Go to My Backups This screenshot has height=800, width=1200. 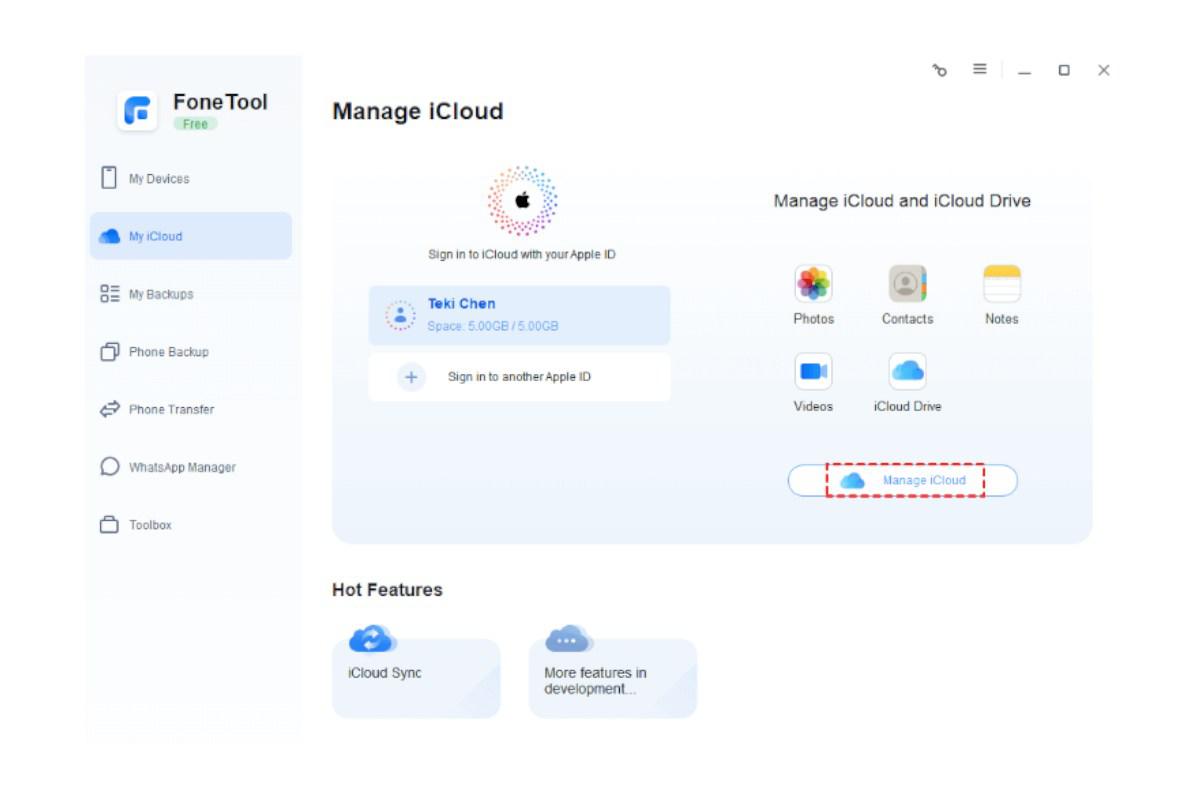(190, 294)
